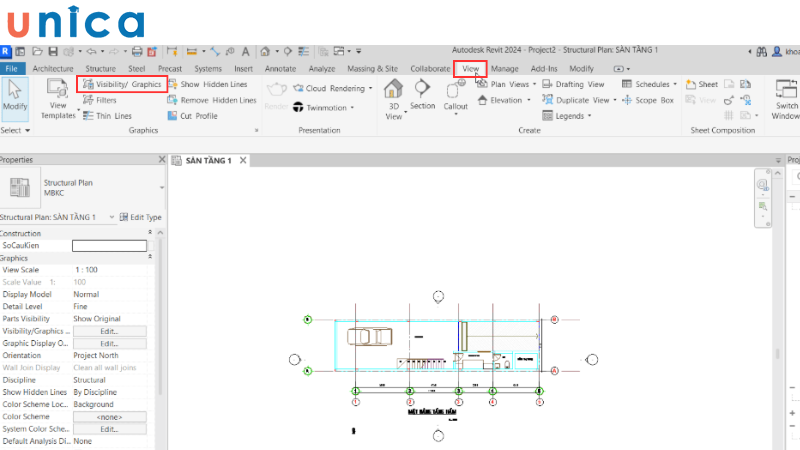Collapse the Graphics properties section
The width and height of the screenshot is (800, 450).
pos(150,257)
